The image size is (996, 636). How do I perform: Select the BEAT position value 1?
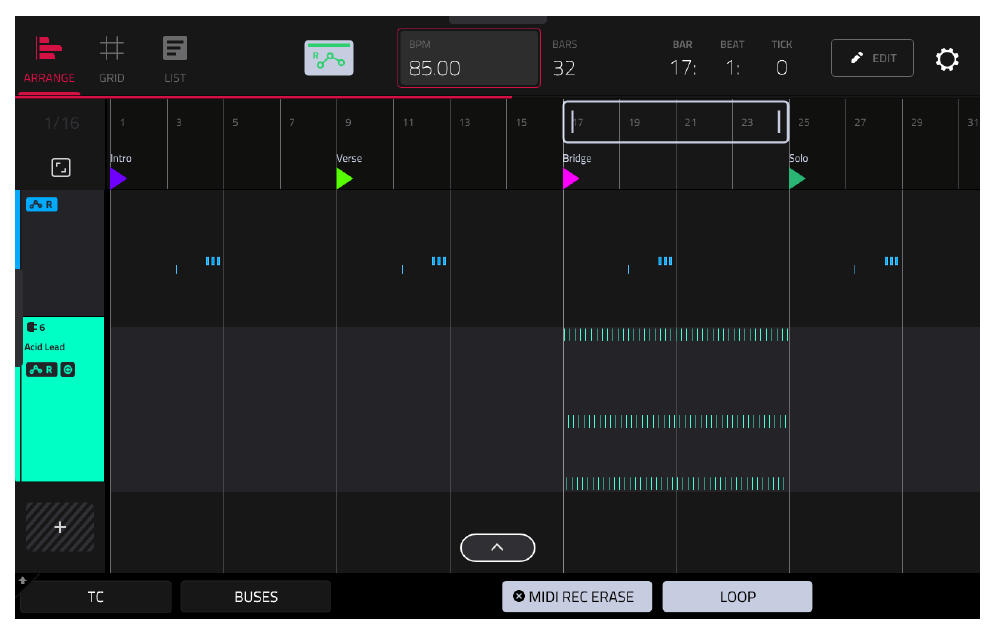pos(732,68)
